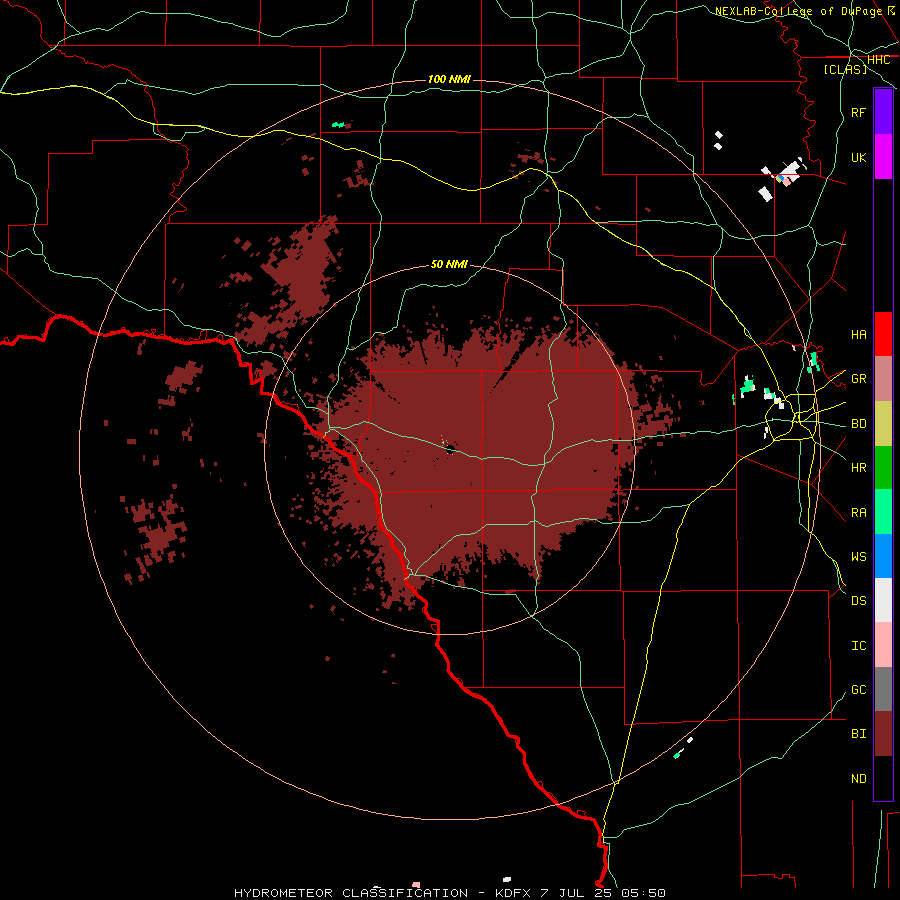The image size is (900, 900).
Task: Click the "HHC" product code text
Action: click(x=878, y=60)
